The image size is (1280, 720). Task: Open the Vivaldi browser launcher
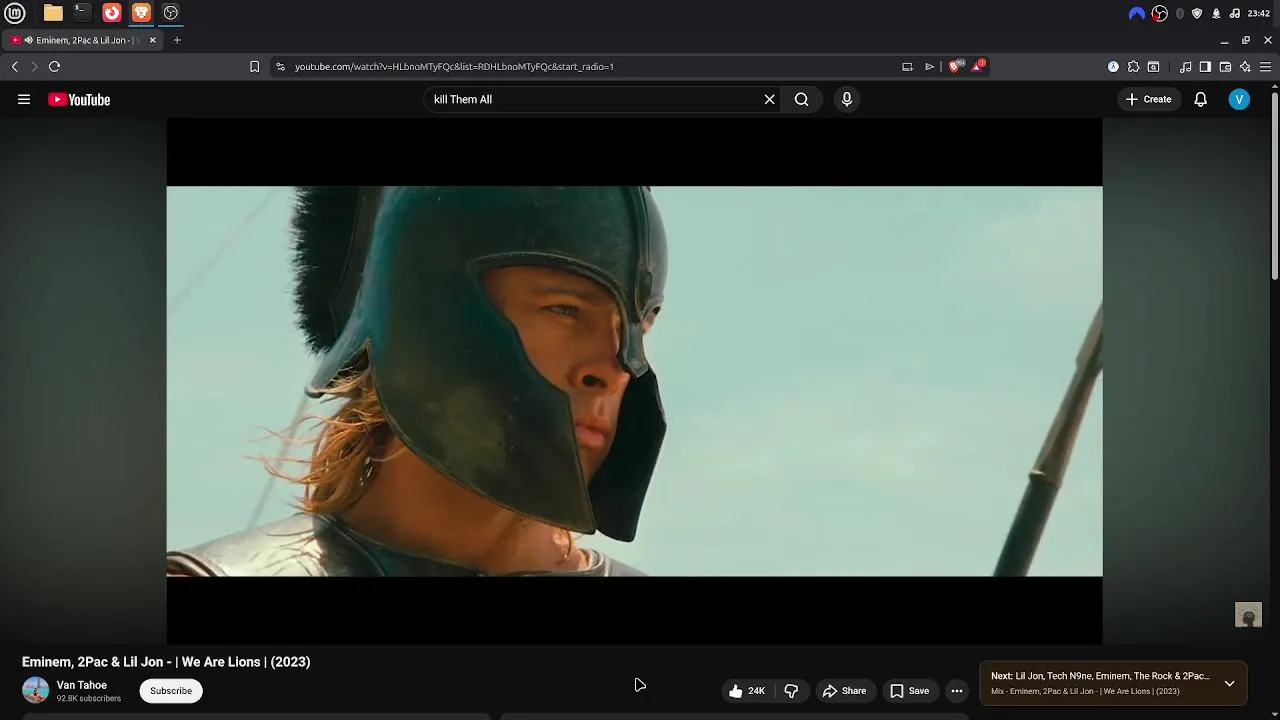coord(112,13)
